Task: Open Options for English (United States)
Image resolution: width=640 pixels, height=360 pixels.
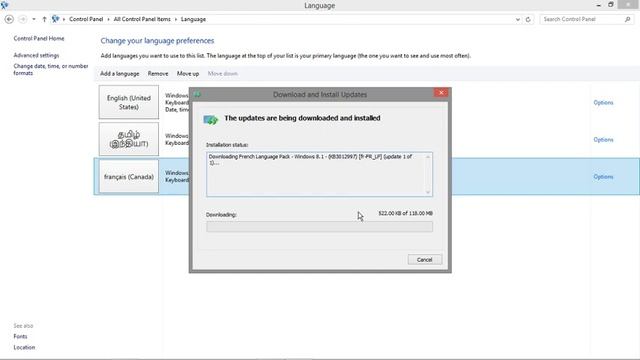Action: [603, 102]
